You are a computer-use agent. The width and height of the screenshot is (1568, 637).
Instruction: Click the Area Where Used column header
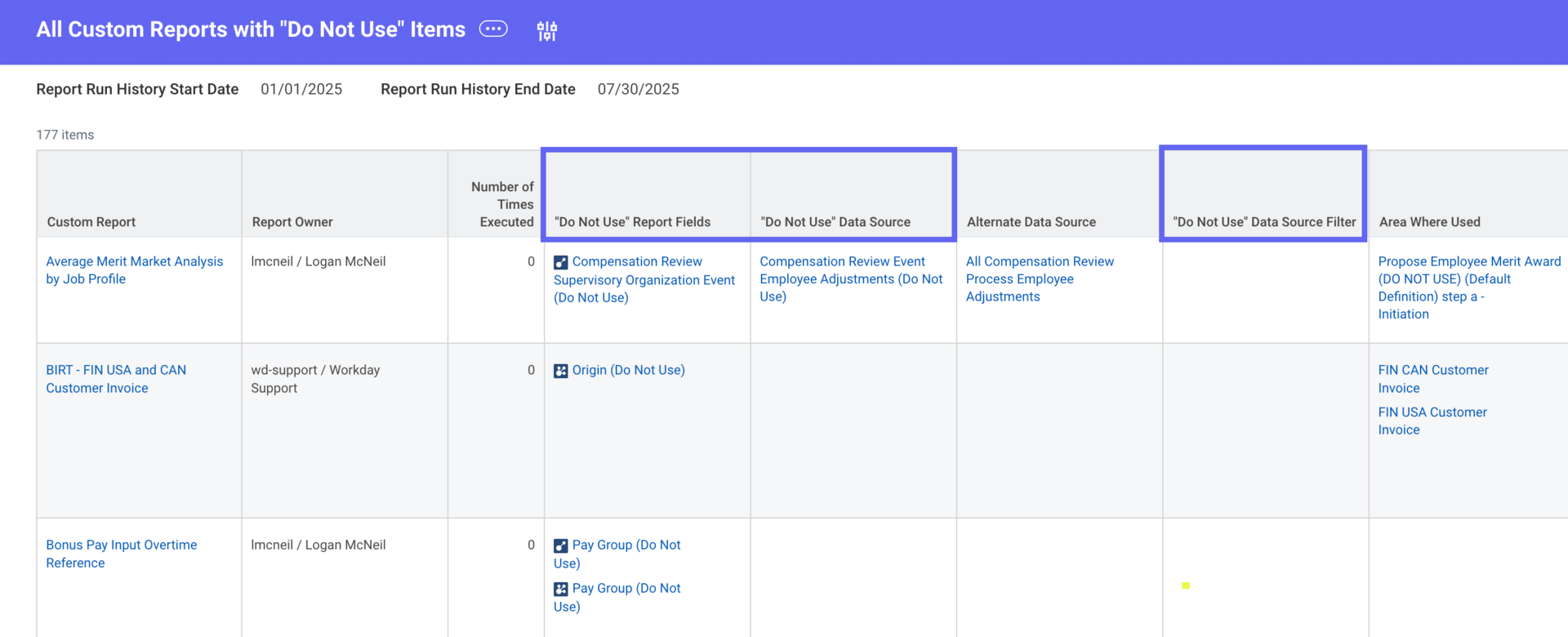point(1429,222)
